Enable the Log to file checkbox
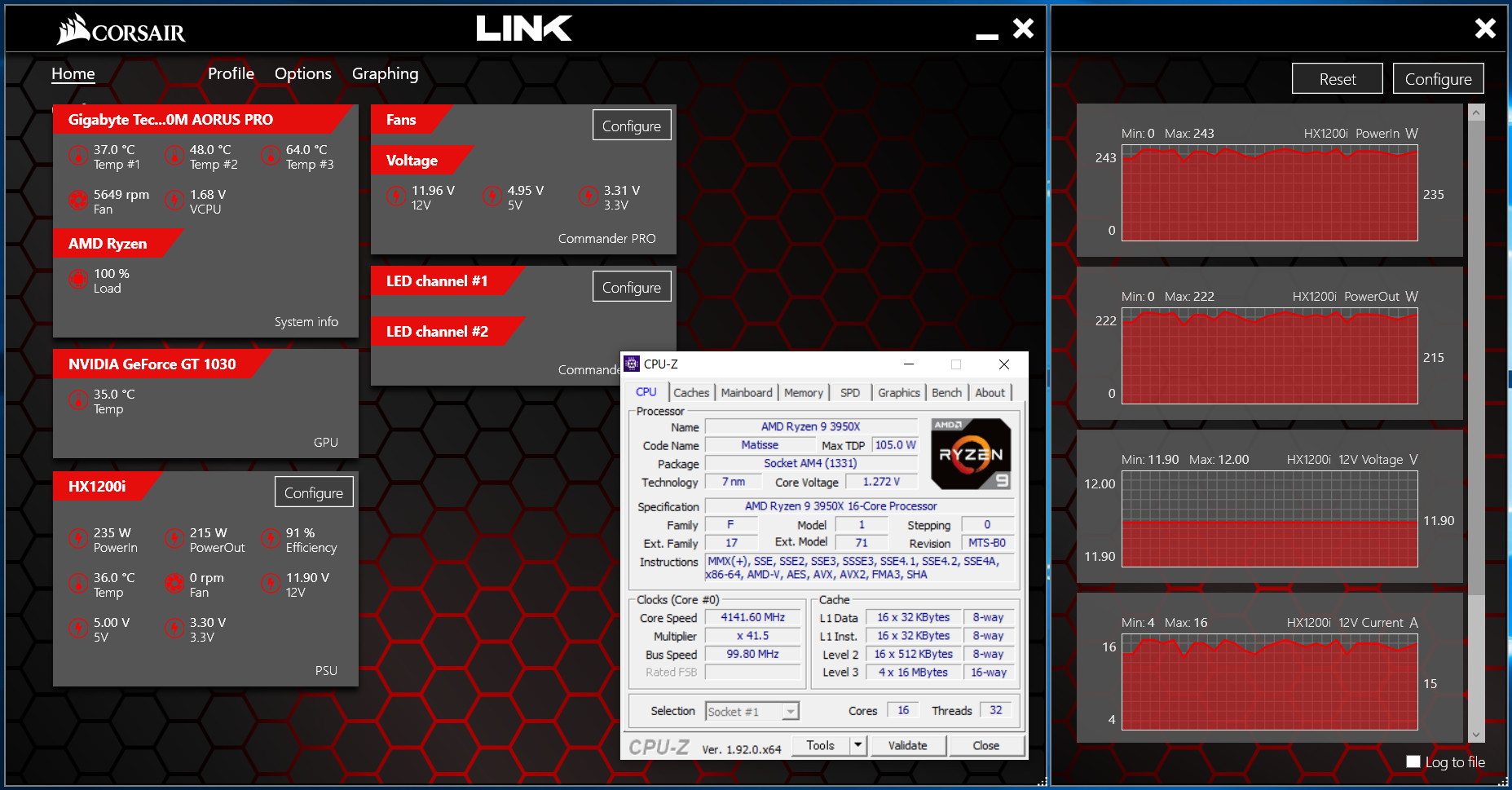The height and width of the screenshot is (790, 1512). click(1413, 761)
